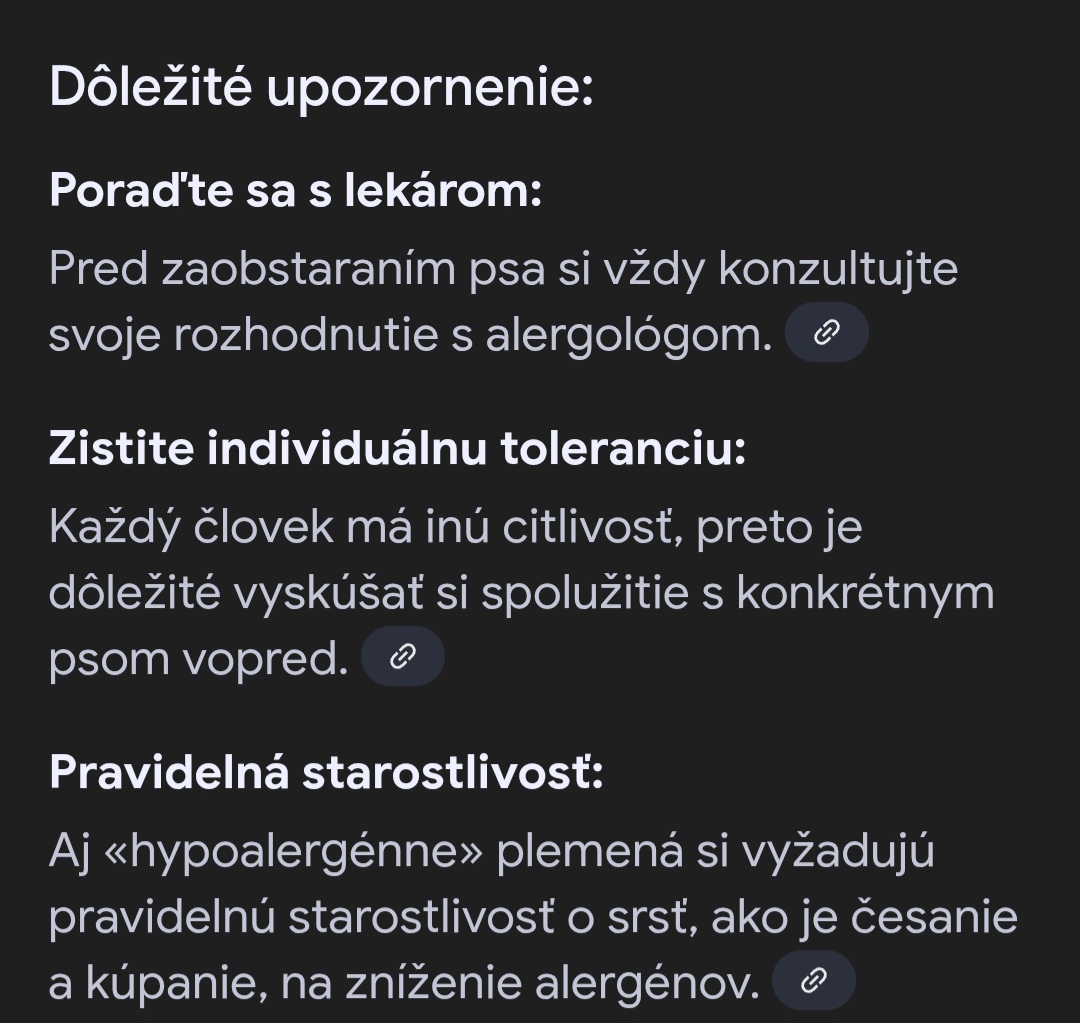
Task: Click the word 'konzultujte' in first paragraph
Action: pyautogui.click(x=838, y=270)
